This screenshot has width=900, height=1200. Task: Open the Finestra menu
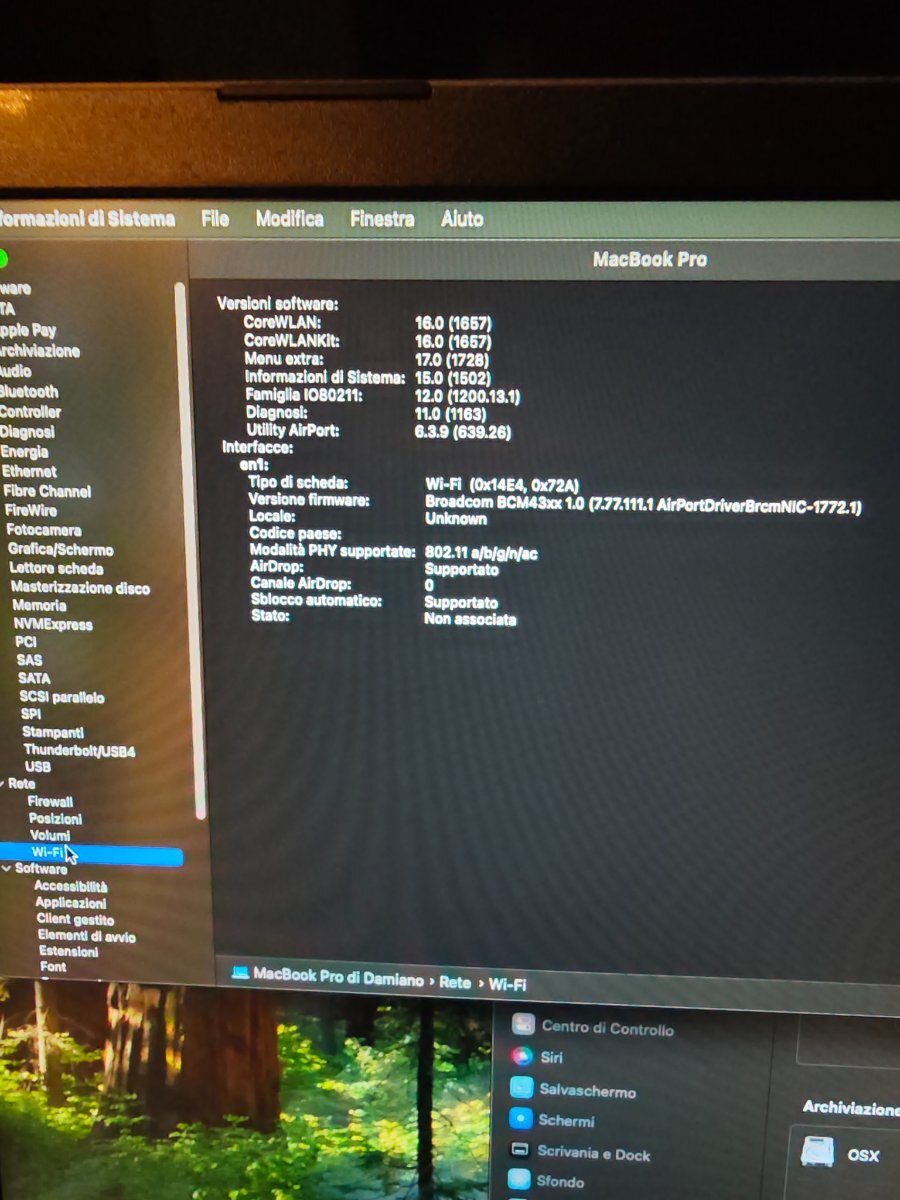pos(382,219)
